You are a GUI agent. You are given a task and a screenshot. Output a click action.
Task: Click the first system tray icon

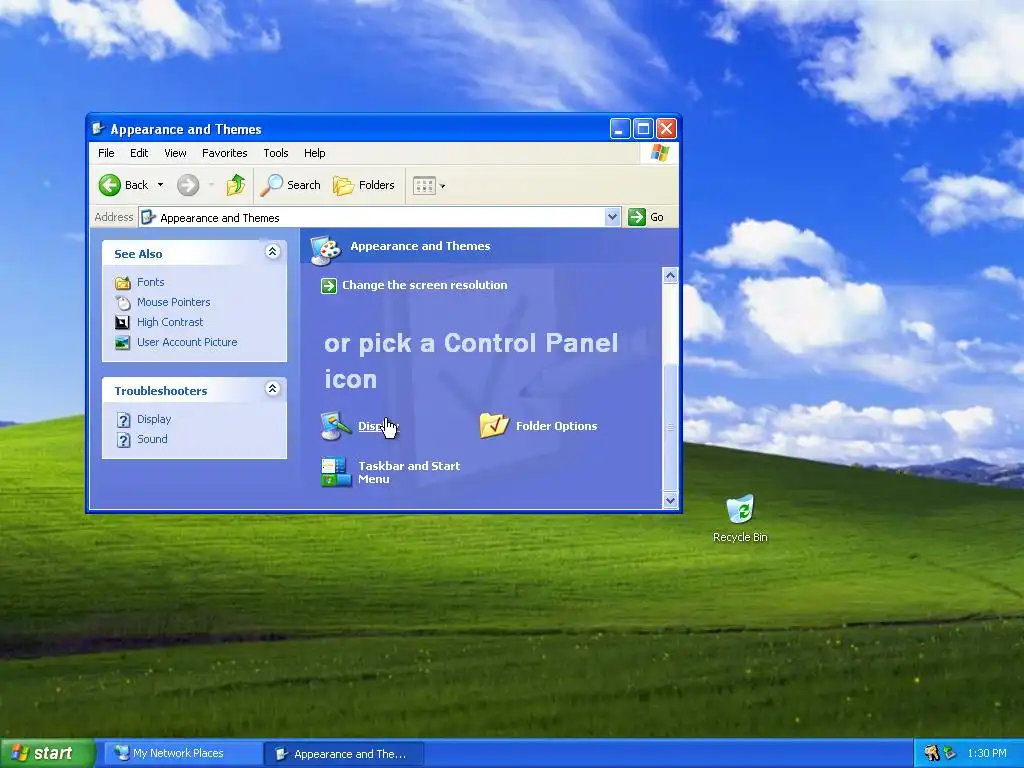pos(932,754)
